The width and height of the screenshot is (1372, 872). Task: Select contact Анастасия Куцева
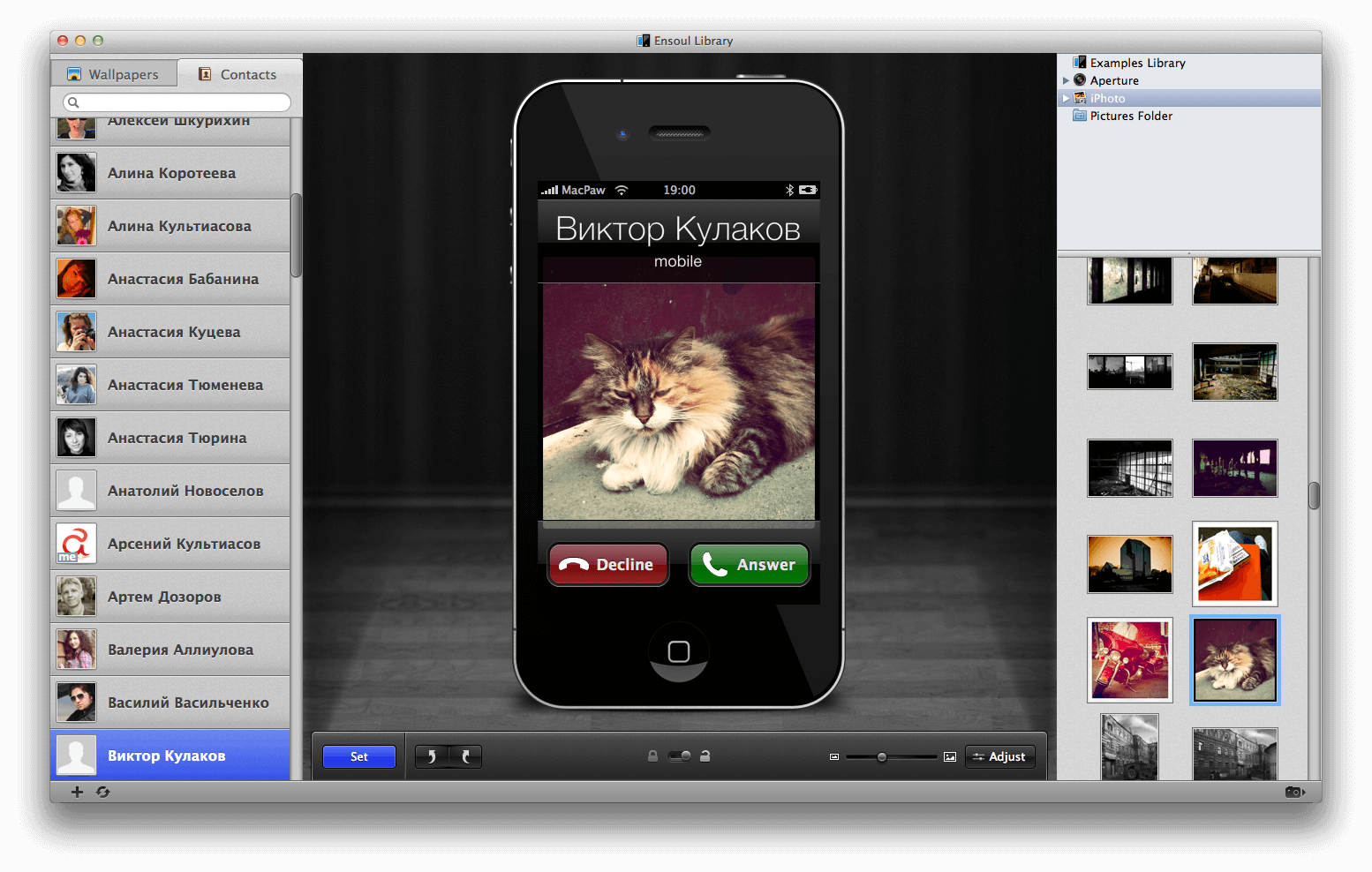pyautogui.click(x=170, y=332)
